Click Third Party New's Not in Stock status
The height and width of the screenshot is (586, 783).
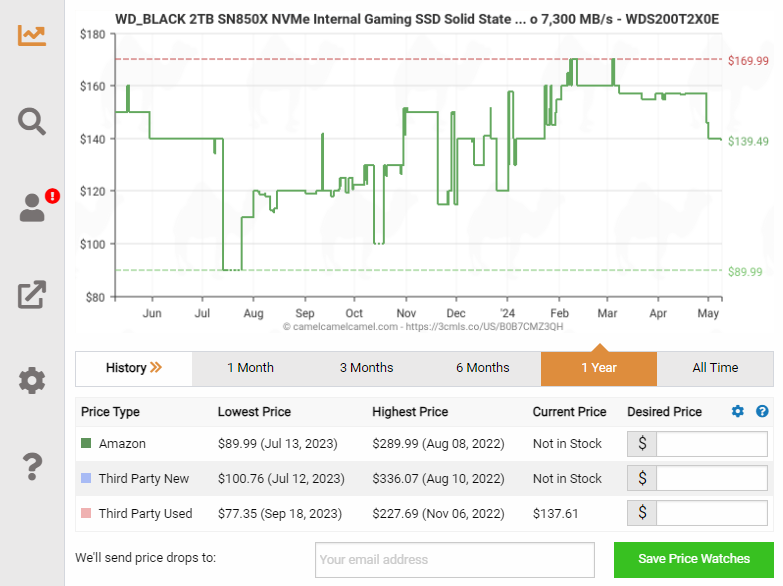pyautogui.click(x=567, y=479)
